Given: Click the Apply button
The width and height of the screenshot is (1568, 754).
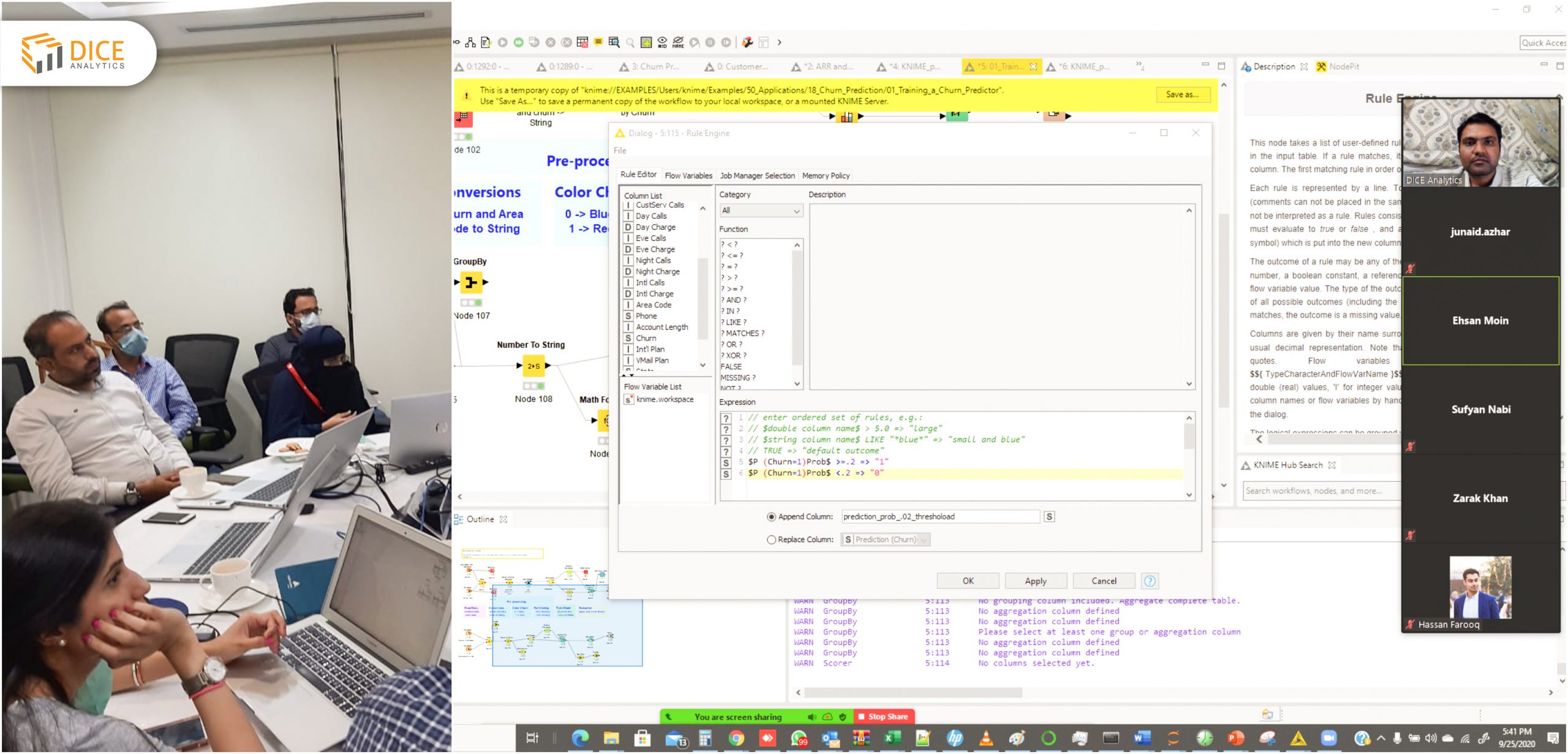Looking at the screenshot, I should click(1036, 581).
